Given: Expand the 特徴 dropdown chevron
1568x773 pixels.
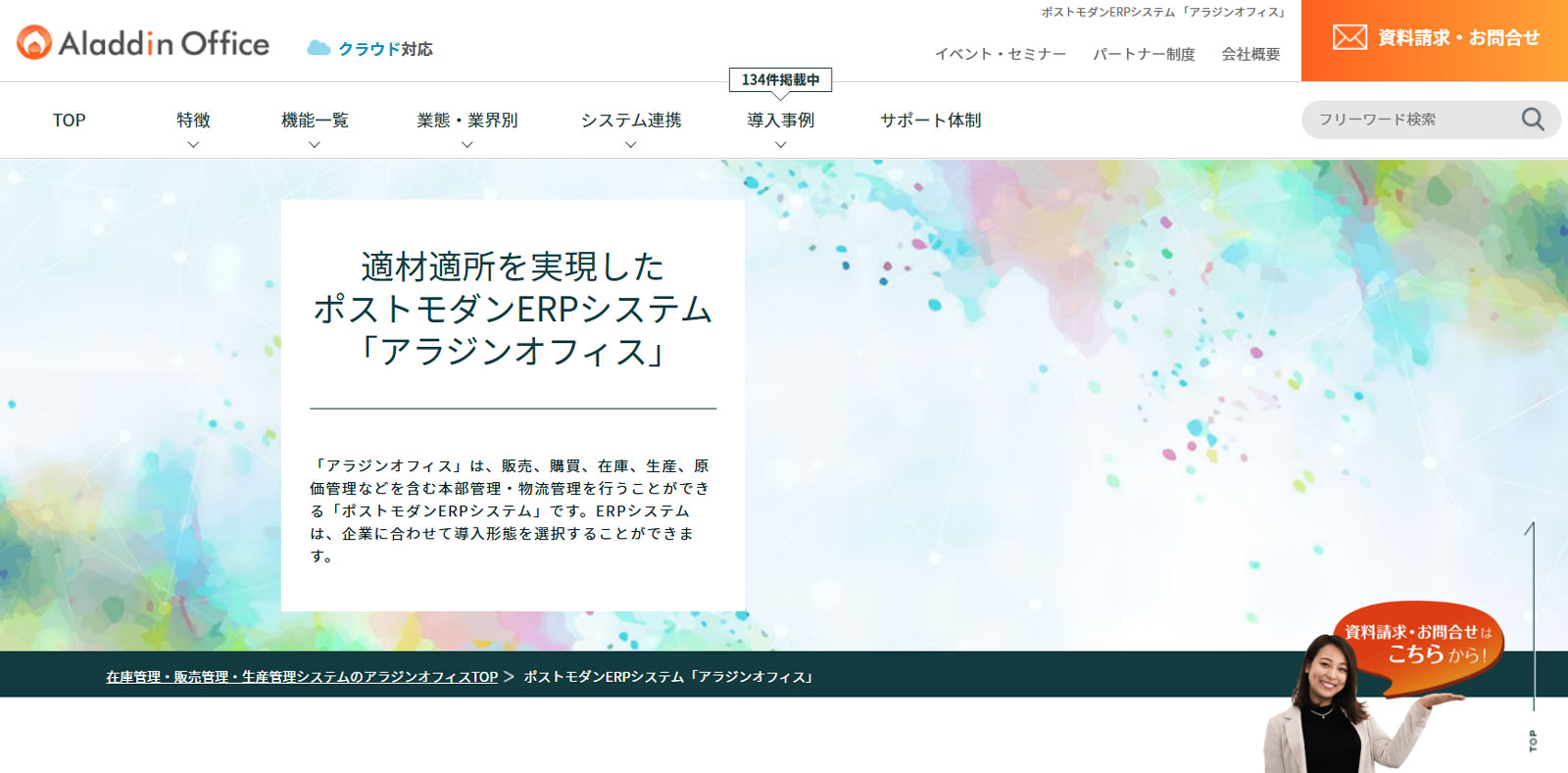Looking at the screenshot, I should (193, 145).
